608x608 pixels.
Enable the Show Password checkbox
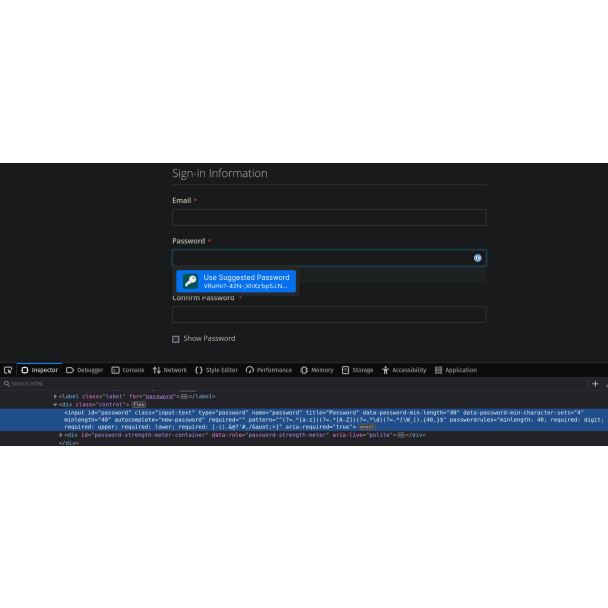click(x=176, y=339)
